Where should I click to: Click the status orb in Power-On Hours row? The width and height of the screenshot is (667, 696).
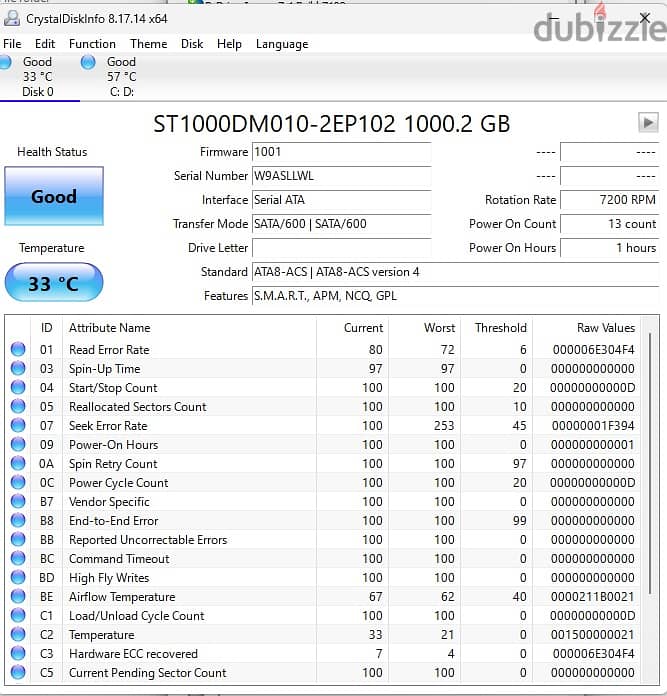click(18, 444)
